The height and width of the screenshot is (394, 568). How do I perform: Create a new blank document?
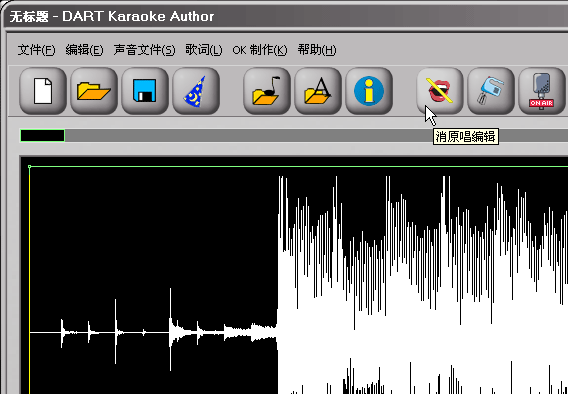pos(43,91)
